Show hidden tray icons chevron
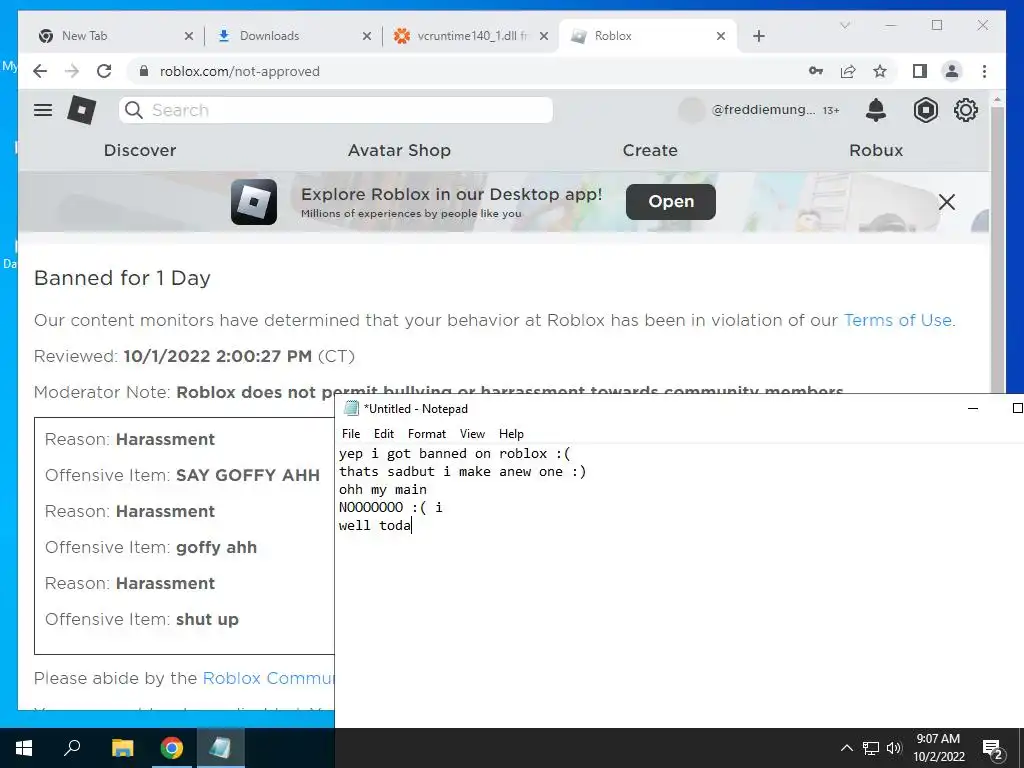 [x=846, y=748]
